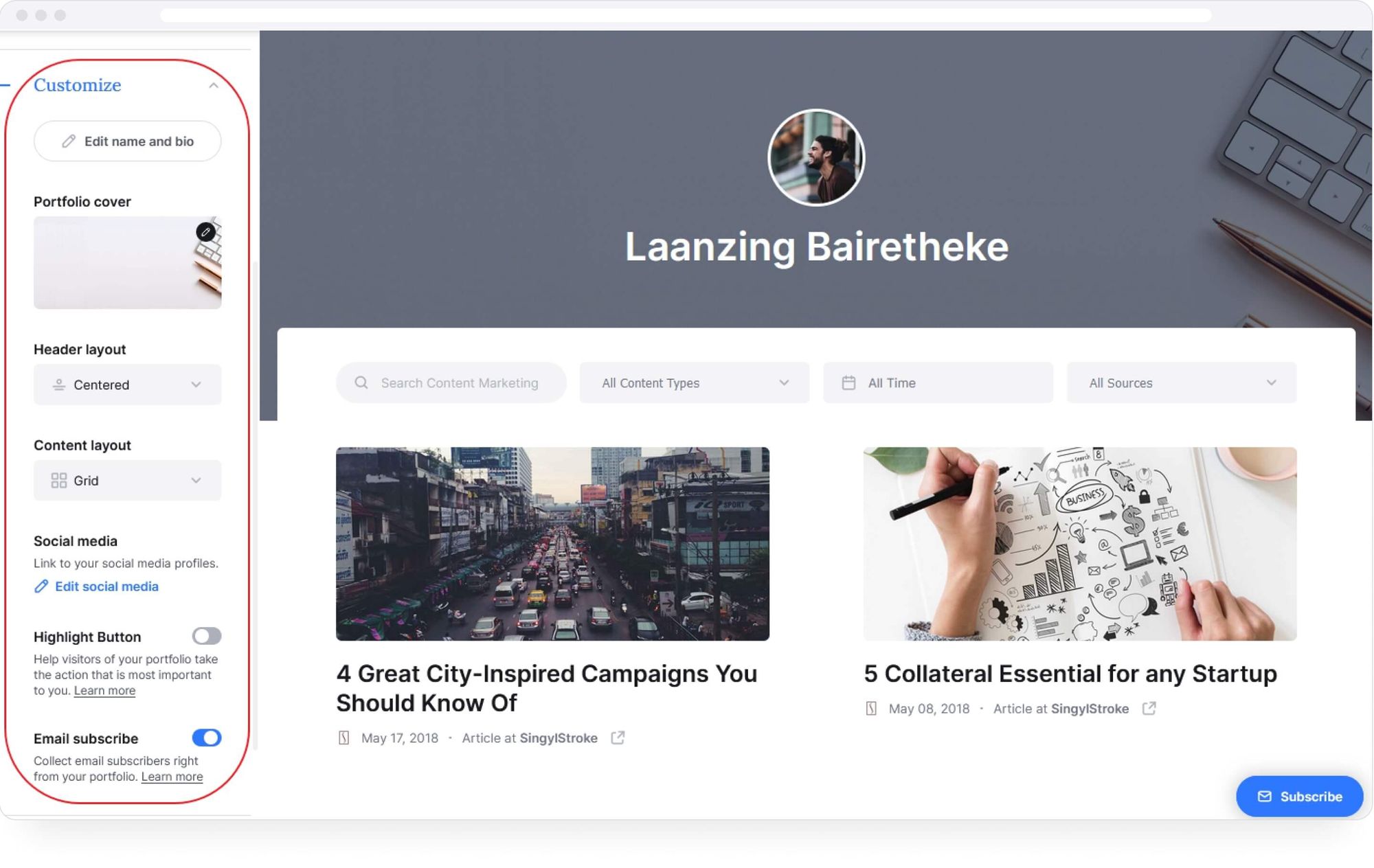Open external link icon for the Collateral Essential article
This screenshot has width=1374, height=868.
point(1149,708)
